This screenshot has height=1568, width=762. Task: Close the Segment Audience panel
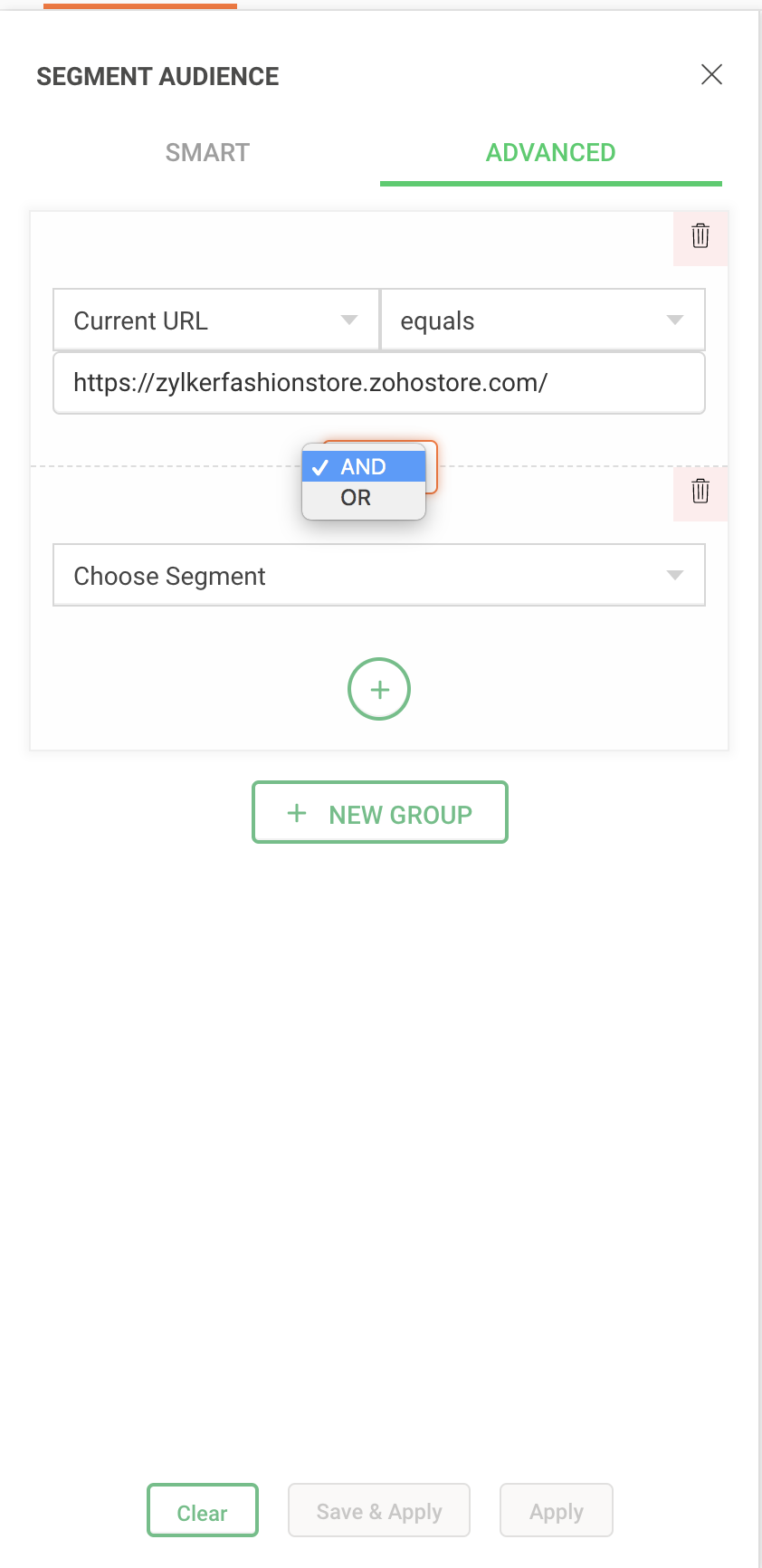pyautogui.click(x=712, y=74)
